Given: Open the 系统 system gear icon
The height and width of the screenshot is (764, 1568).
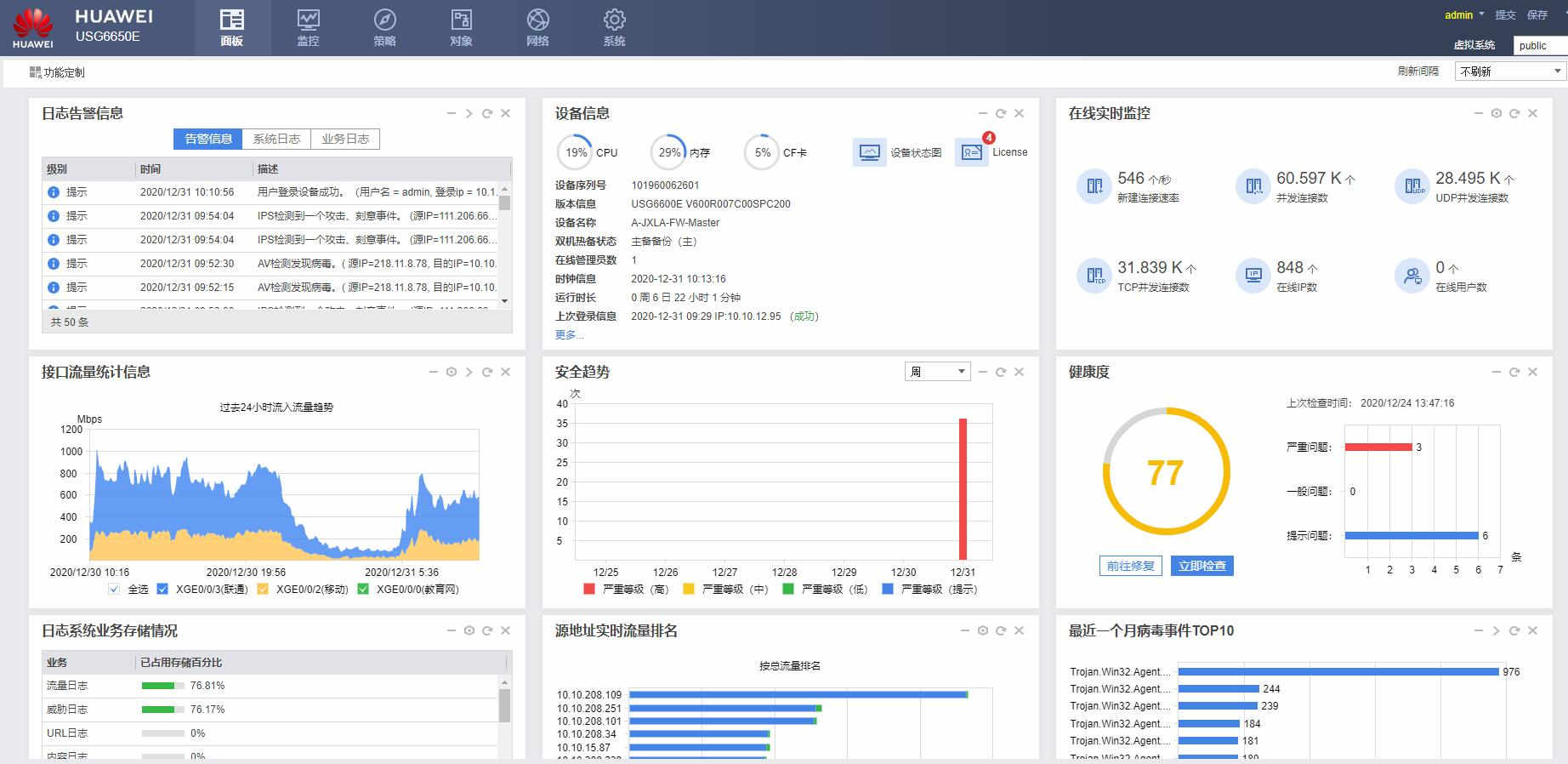Looking at the screenshot, I should coord(614,20).
